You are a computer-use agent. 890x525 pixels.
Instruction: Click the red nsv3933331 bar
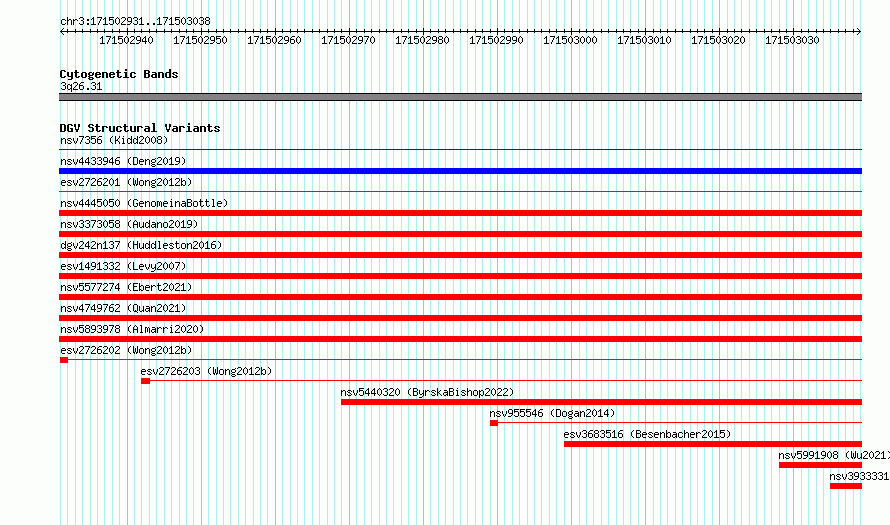[x=846, y=486]
